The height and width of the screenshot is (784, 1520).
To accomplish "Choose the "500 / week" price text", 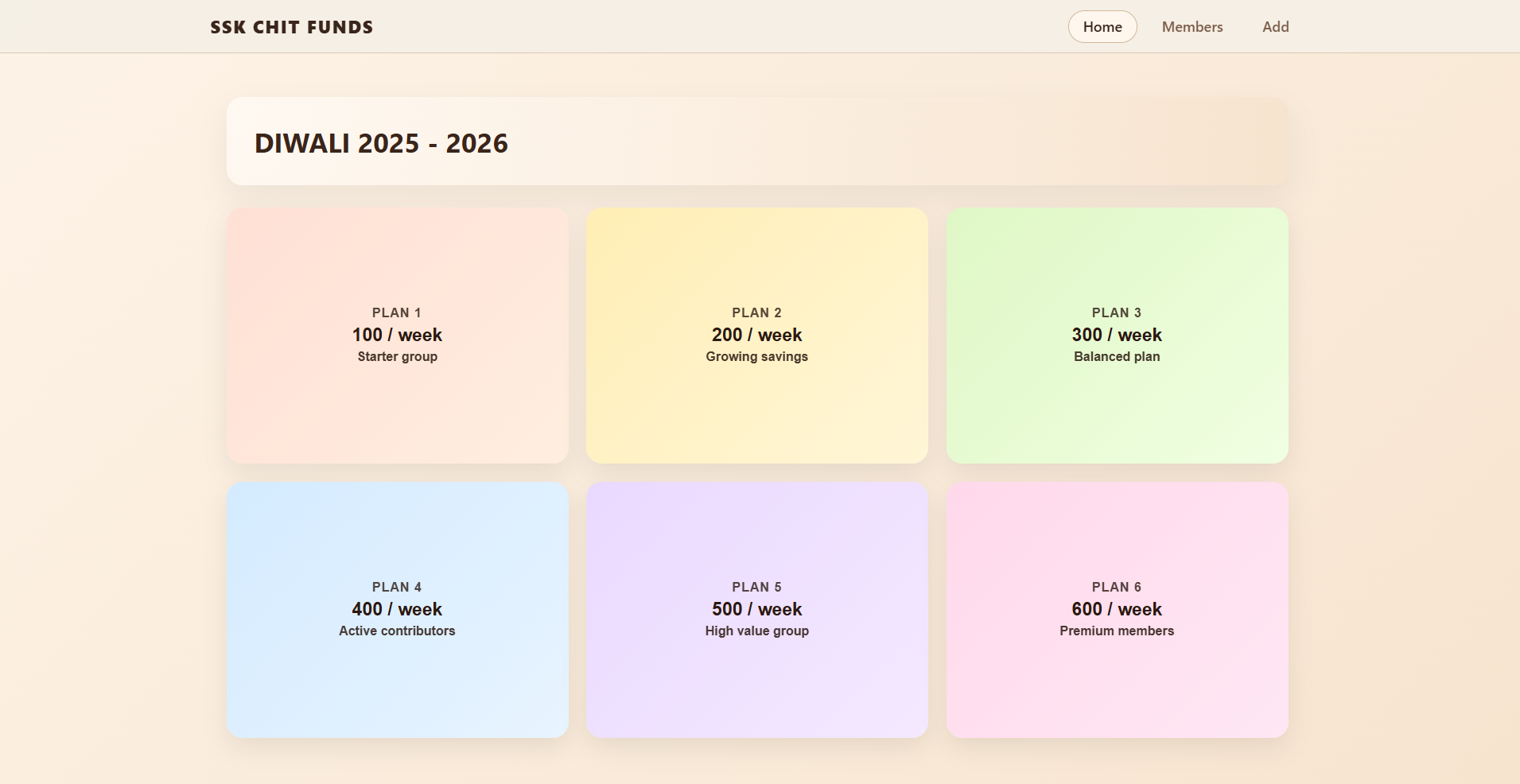I will [x=756, y=609].
